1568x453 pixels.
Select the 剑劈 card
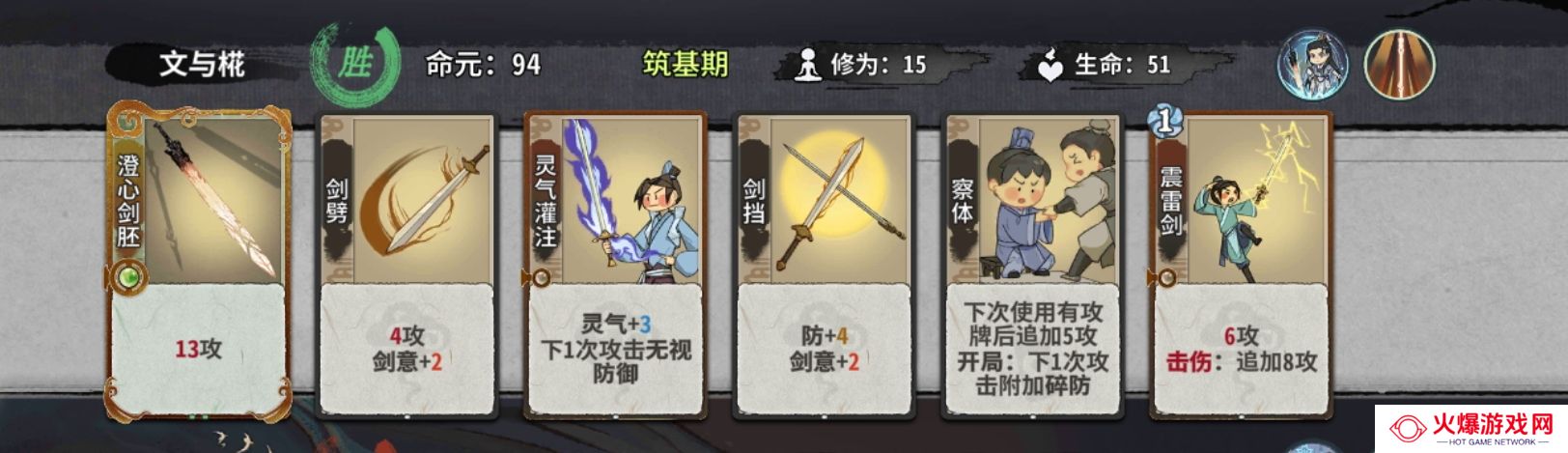coord(406,266)
